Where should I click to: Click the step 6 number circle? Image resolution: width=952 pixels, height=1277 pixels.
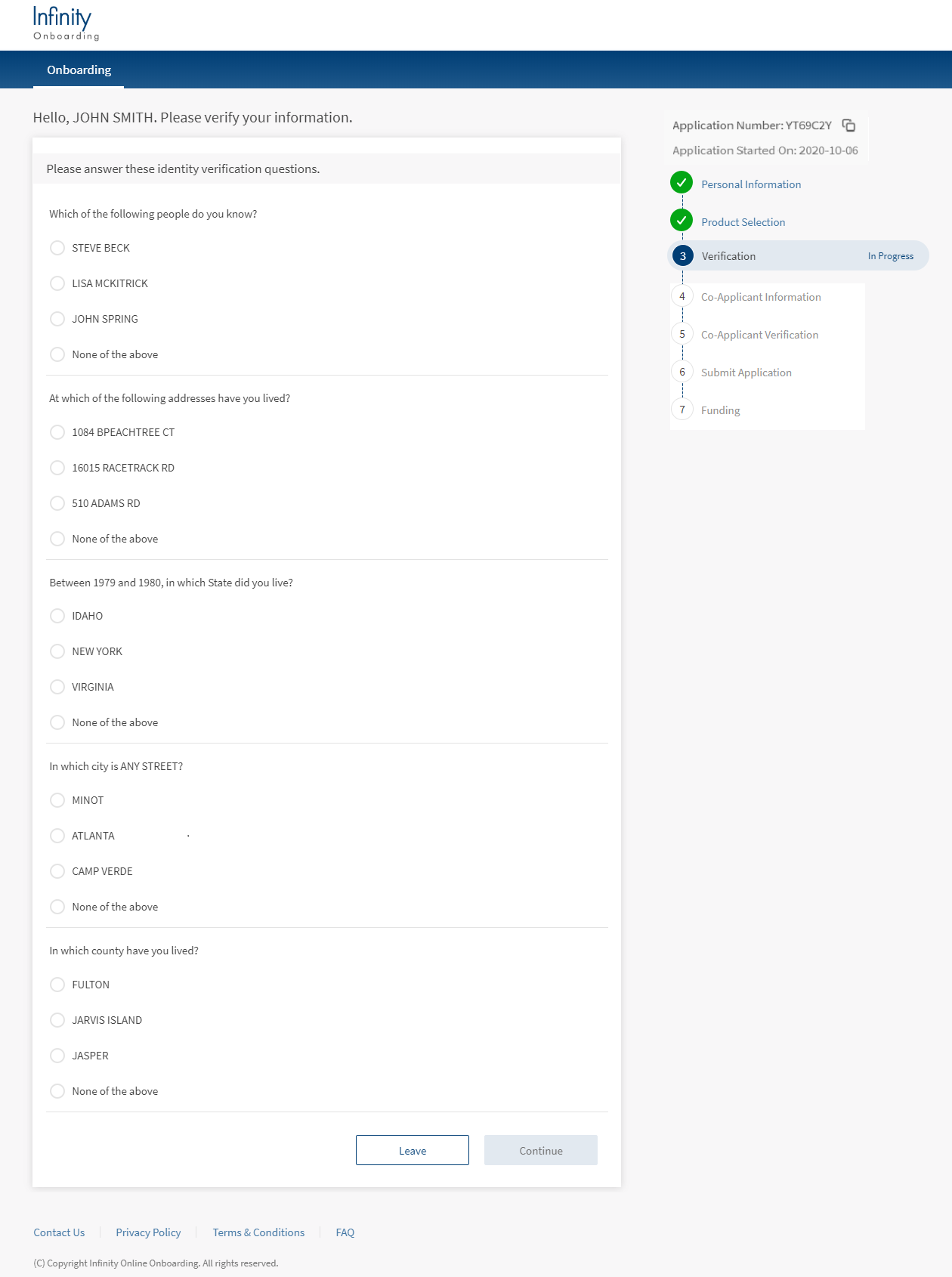point(682,372)
